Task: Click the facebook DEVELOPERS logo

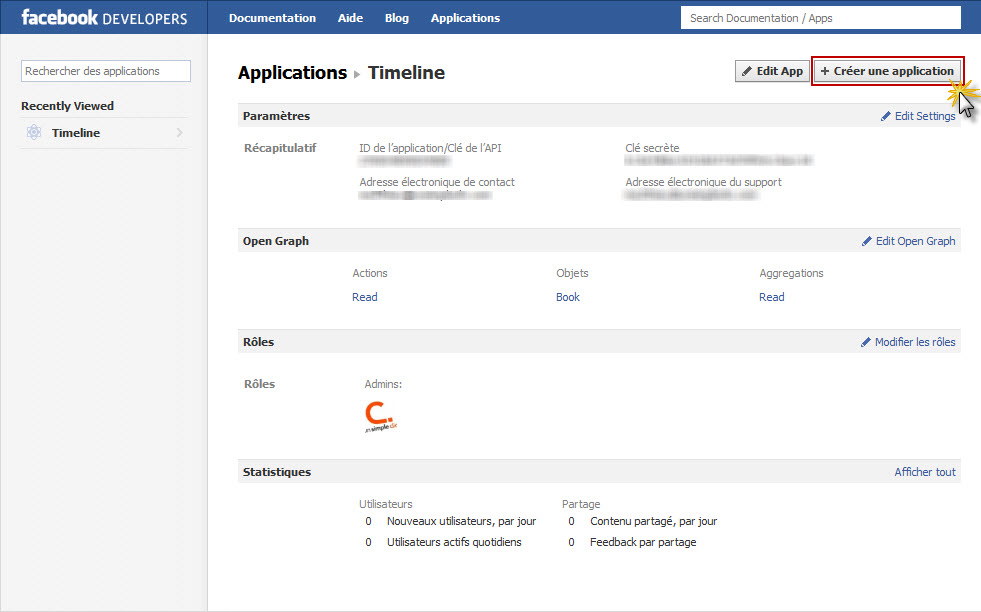Action: (x=104, y=18)
